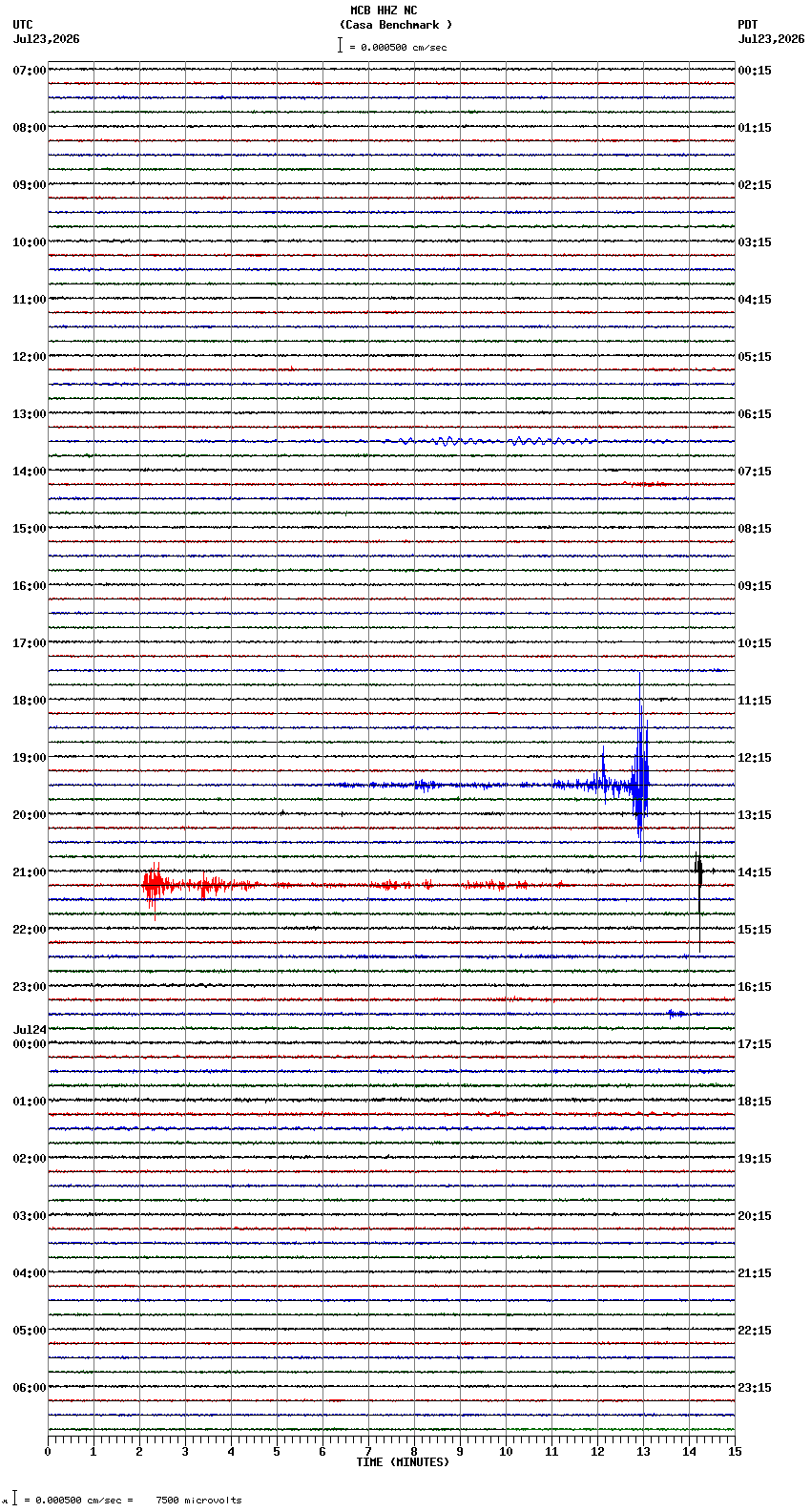
Task: Click the '13:00' UTC time label
Action: (30, 414)
